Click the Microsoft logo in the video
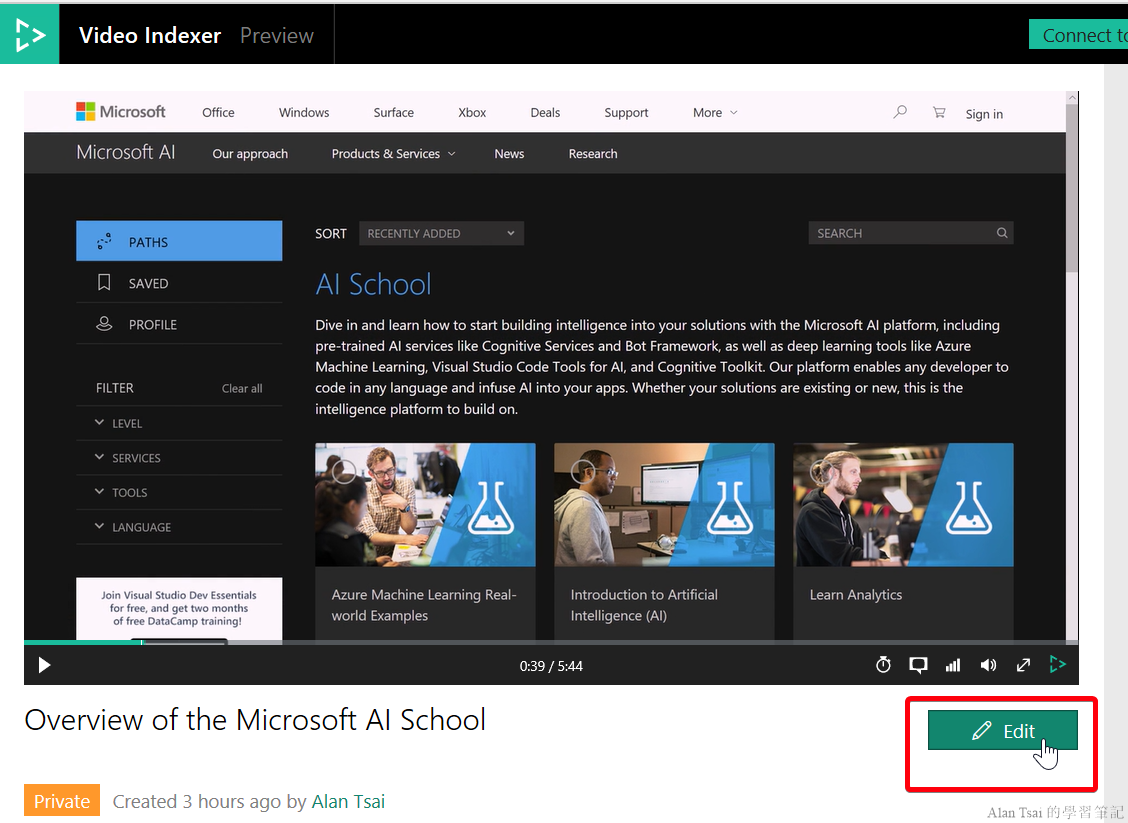This screenshot has height=823, width=1128. (x=121, y=112)
